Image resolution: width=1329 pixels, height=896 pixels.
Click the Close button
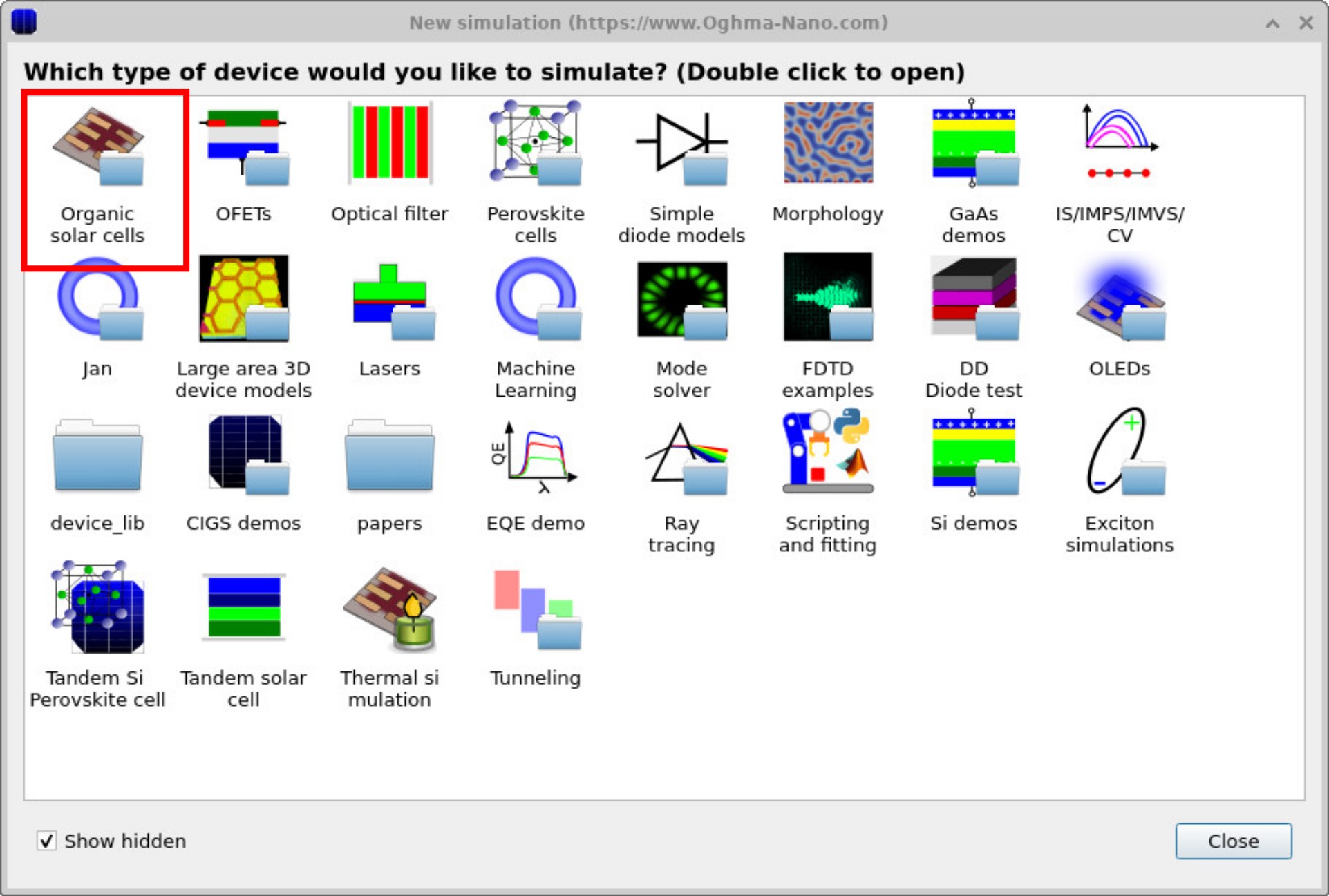click(1233, 841)
